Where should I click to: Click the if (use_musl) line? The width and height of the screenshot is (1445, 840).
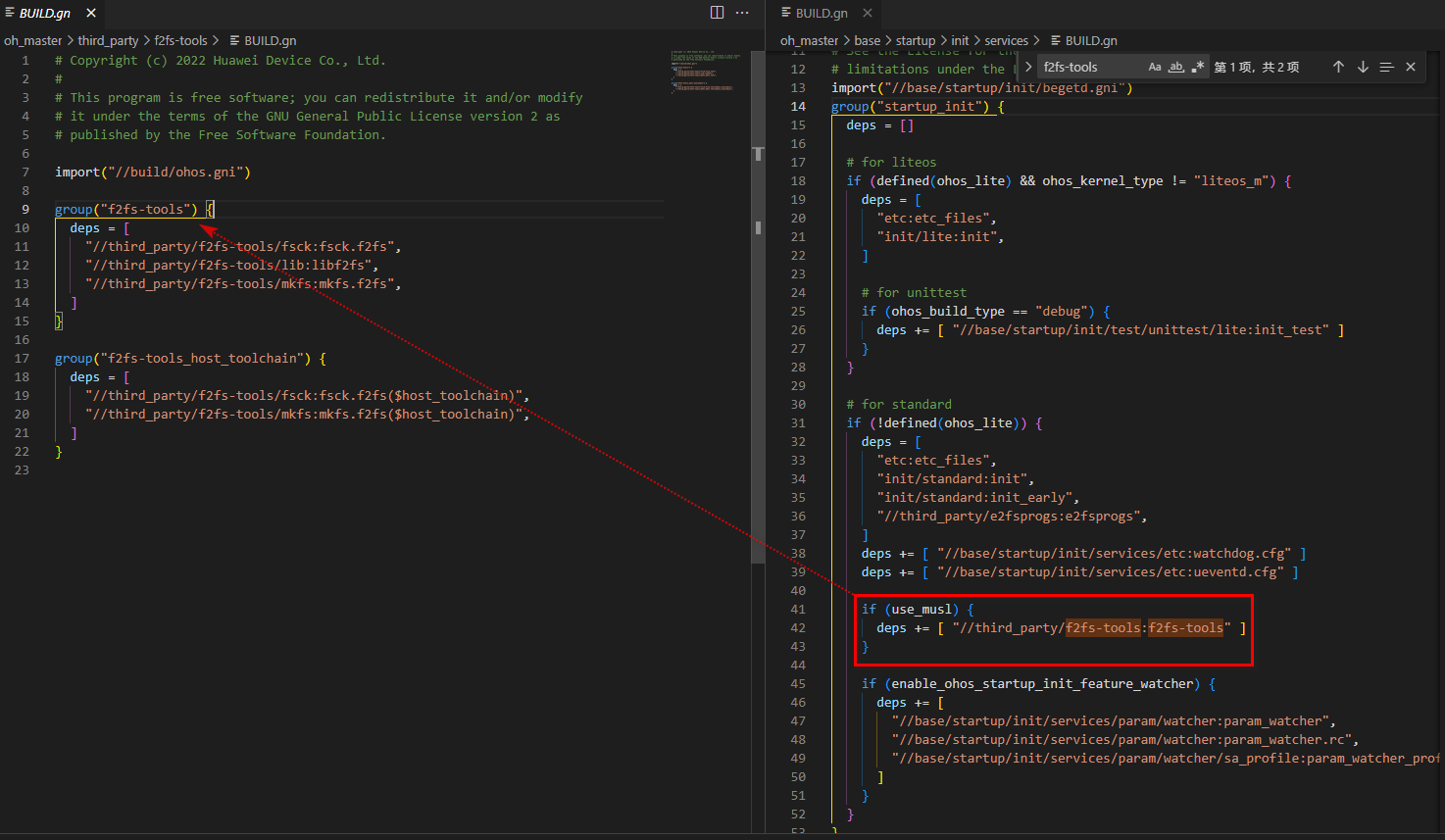[x=918, y=609]
